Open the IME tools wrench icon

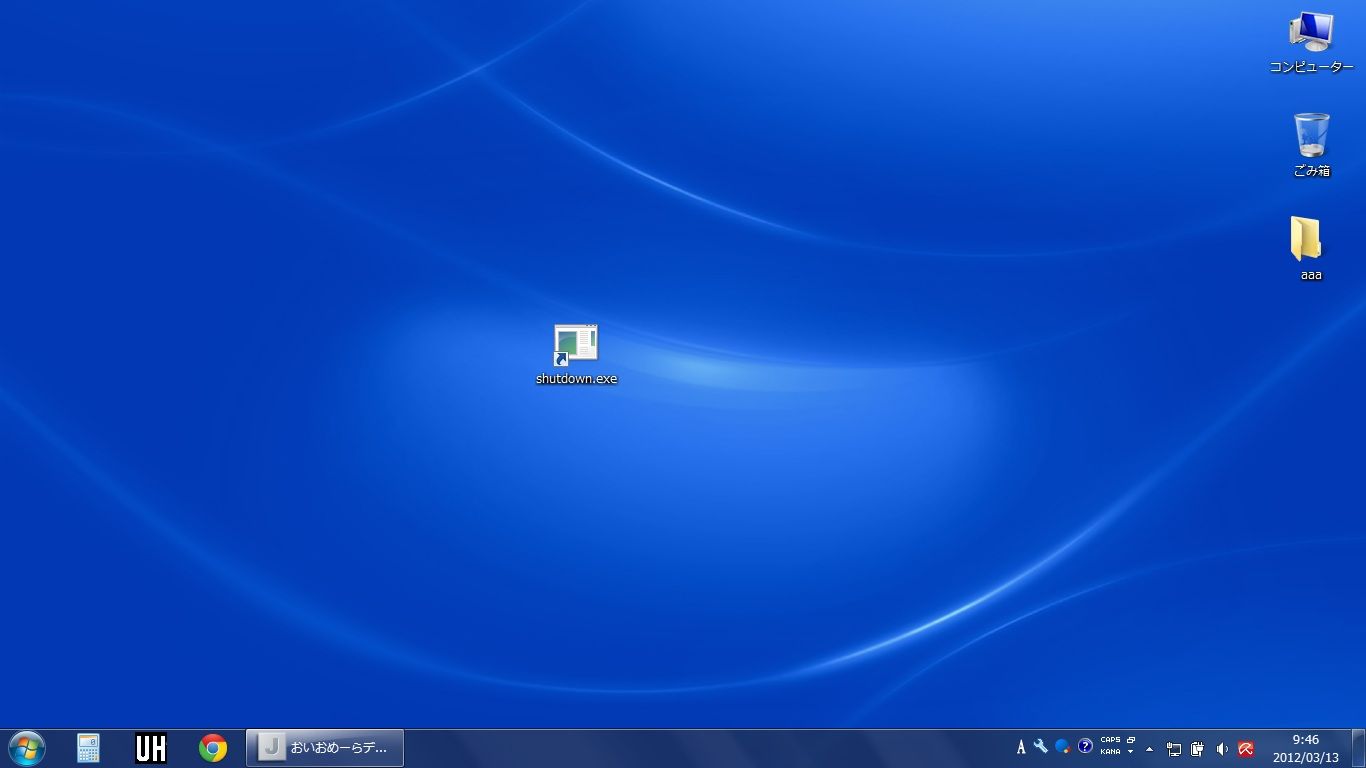tap(1041, 747)
